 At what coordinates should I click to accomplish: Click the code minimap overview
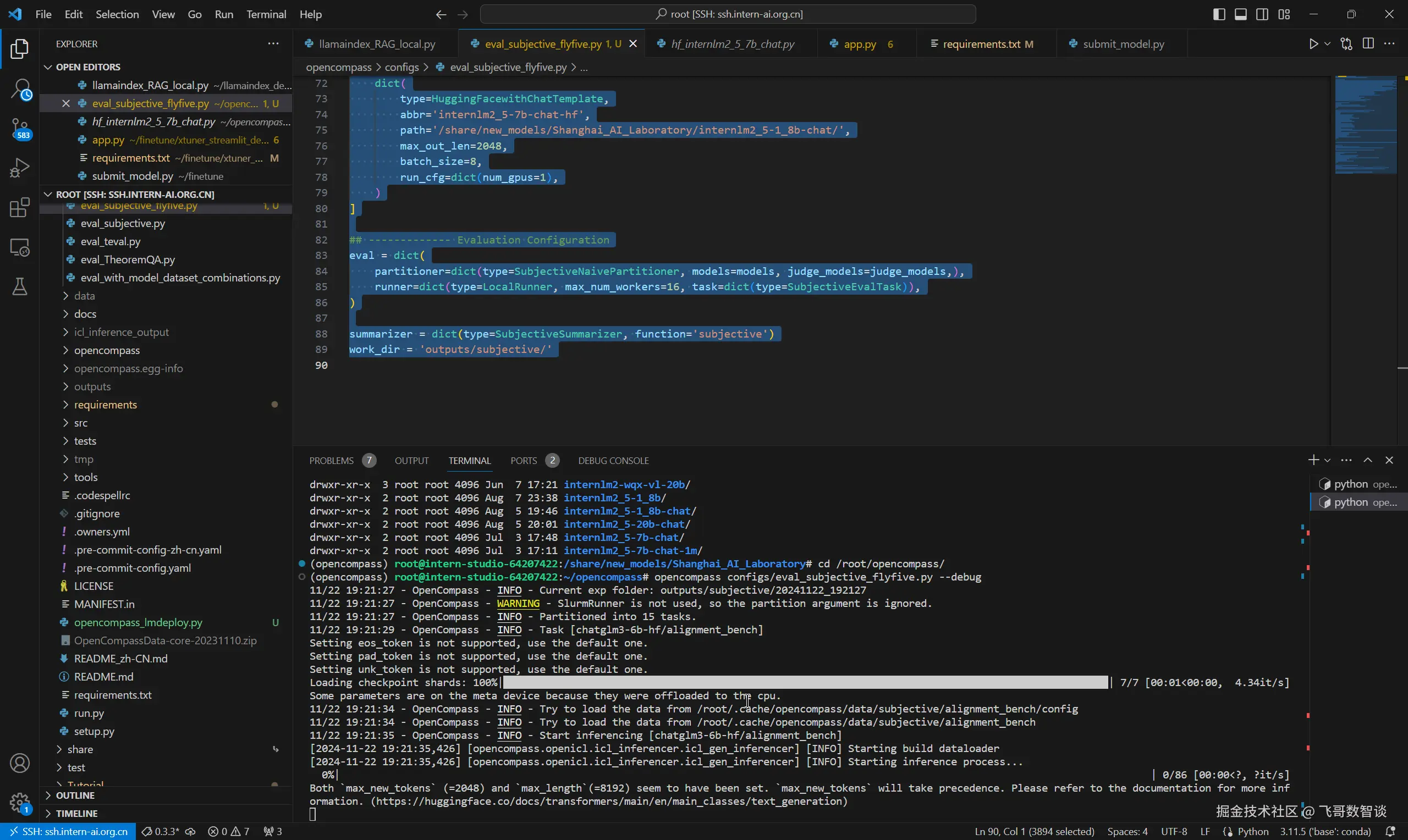[1365, 125]
